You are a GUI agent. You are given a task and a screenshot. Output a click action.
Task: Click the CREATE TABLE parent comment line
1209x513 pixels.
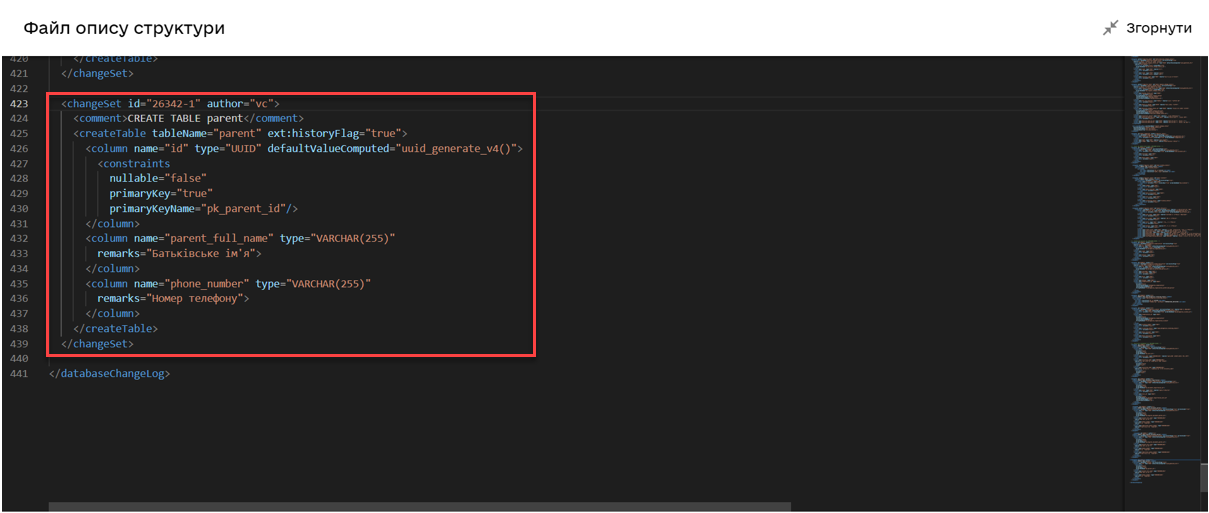[x=188, y=119]
